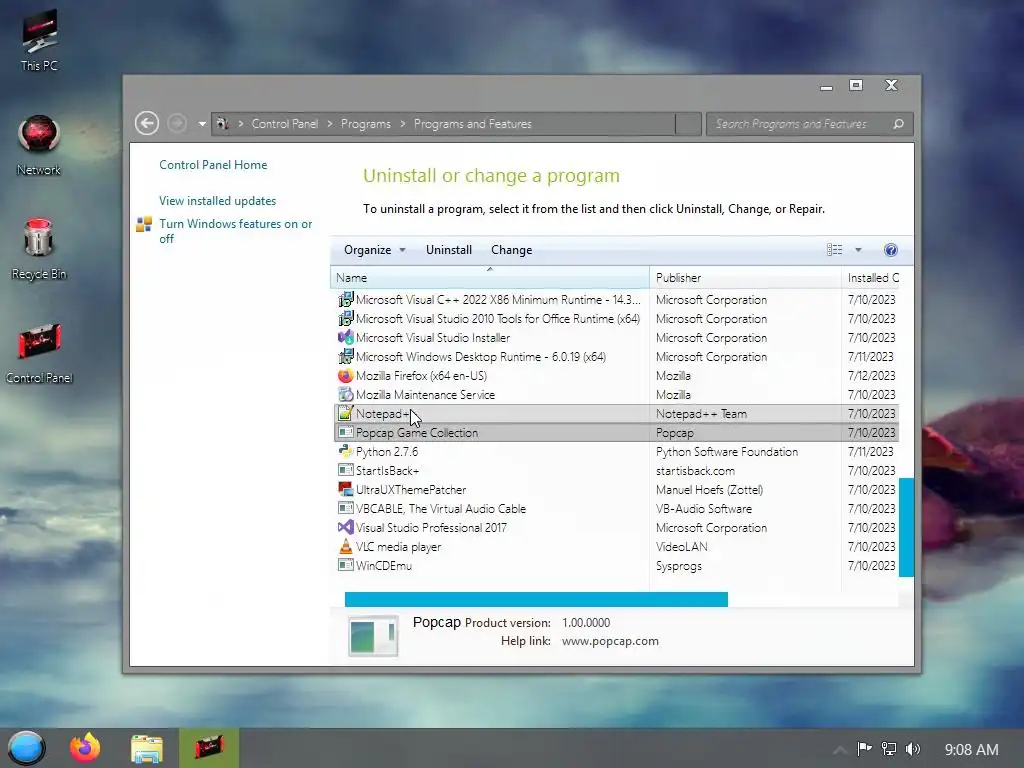Image resolution: width=1024 pixels, height=768 pixels.
Task: Click www.popcap.com help link text
Action: click(610, 641)
